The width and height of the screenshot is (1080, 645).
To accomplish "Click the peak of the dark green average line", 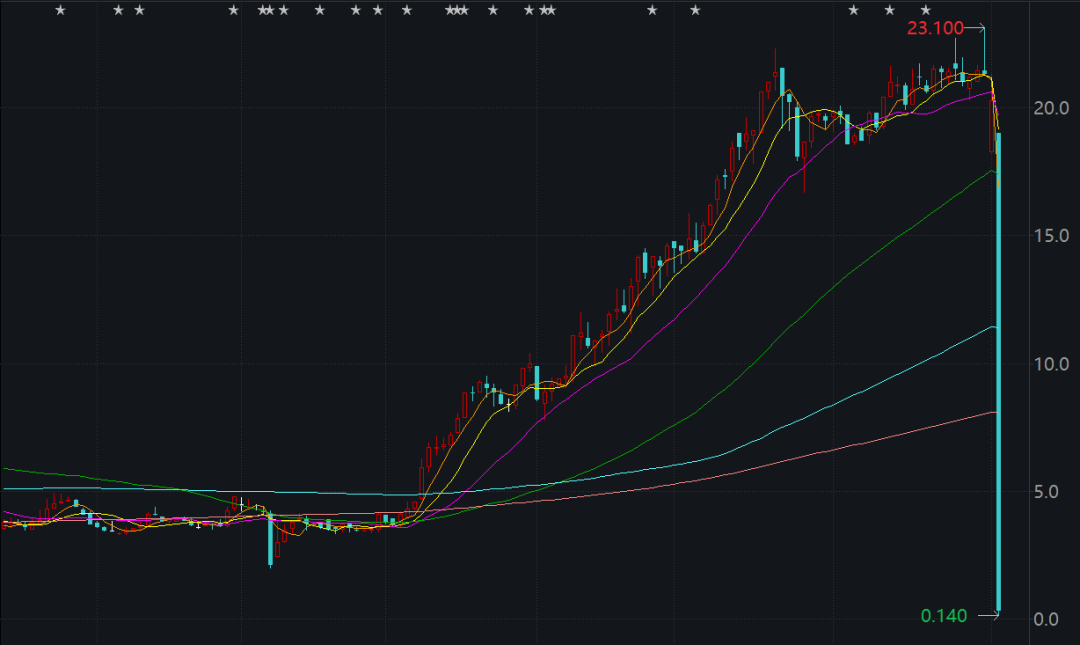I will [993, 171].
